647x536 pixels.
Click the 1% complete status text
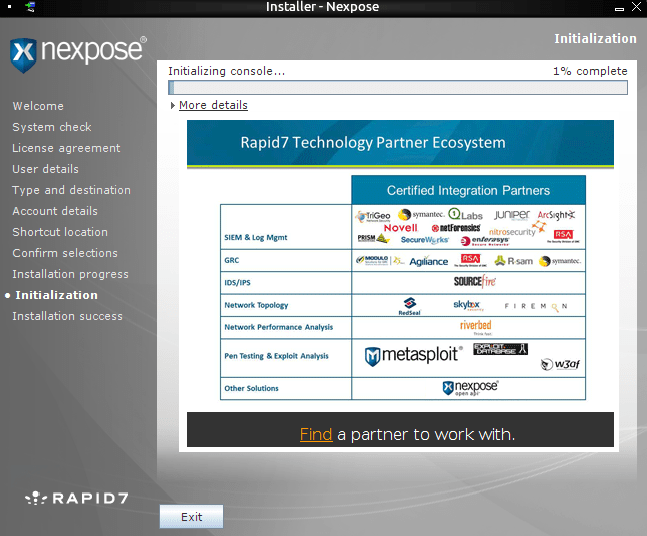click(590, 71)
